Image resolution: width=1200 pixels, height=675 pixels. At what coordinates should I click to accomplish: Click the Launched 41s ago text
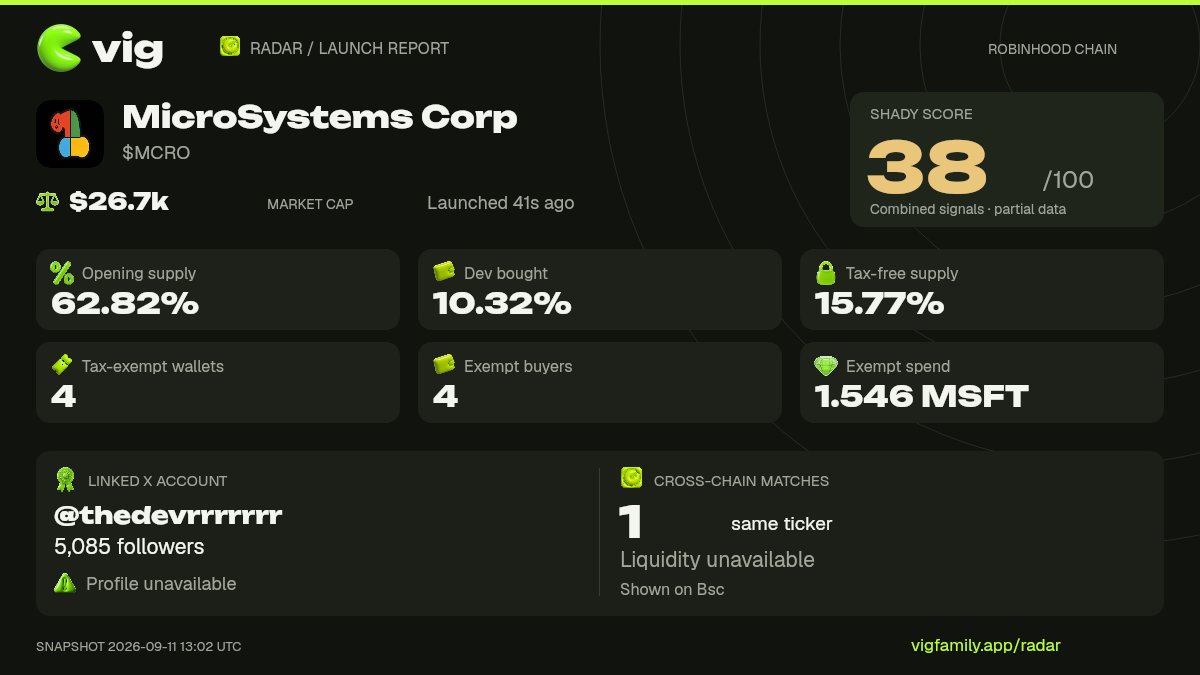(500, 203)
